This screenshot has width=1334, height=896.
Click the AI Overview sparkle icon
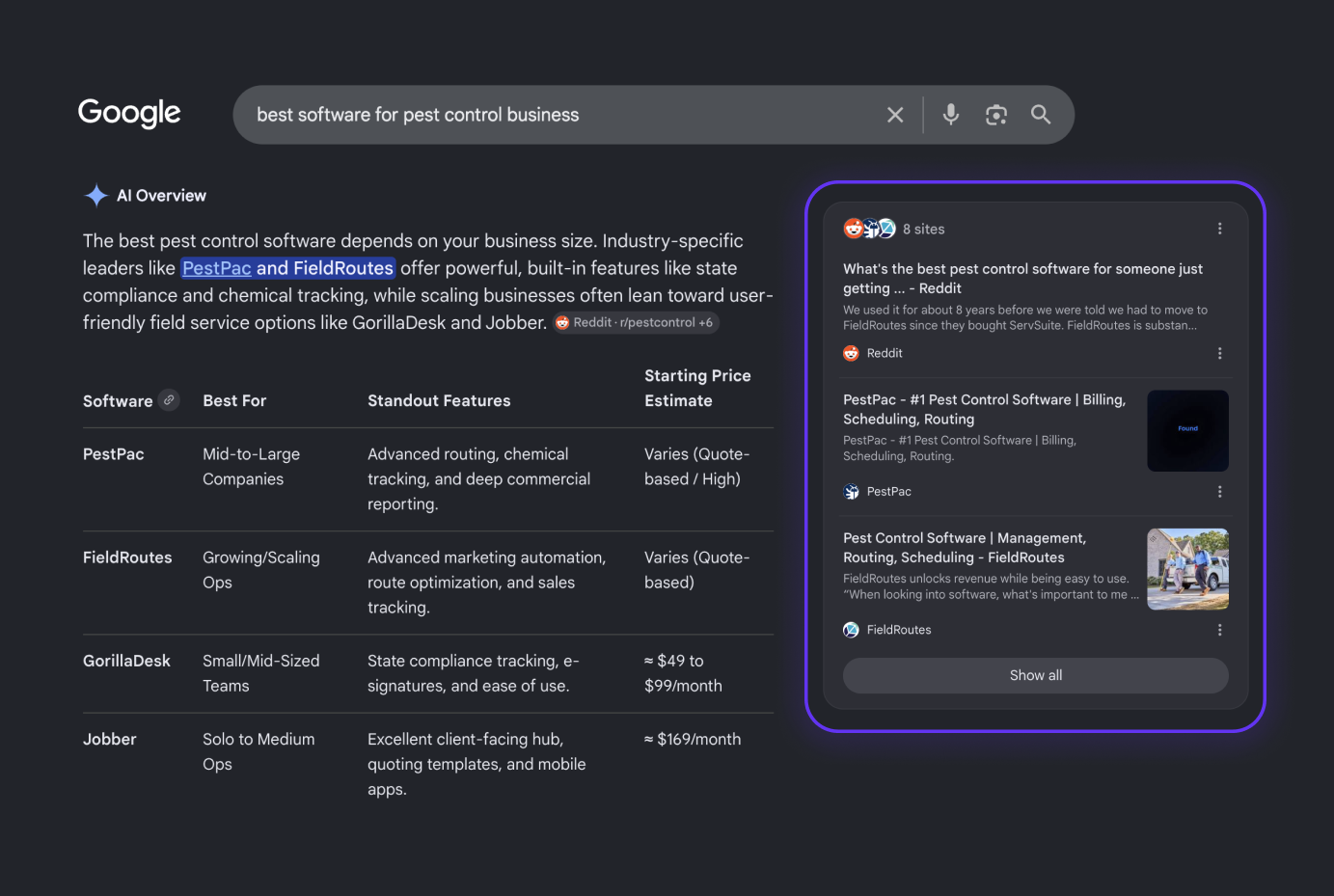pyautogui.click(x=96, y=196)
